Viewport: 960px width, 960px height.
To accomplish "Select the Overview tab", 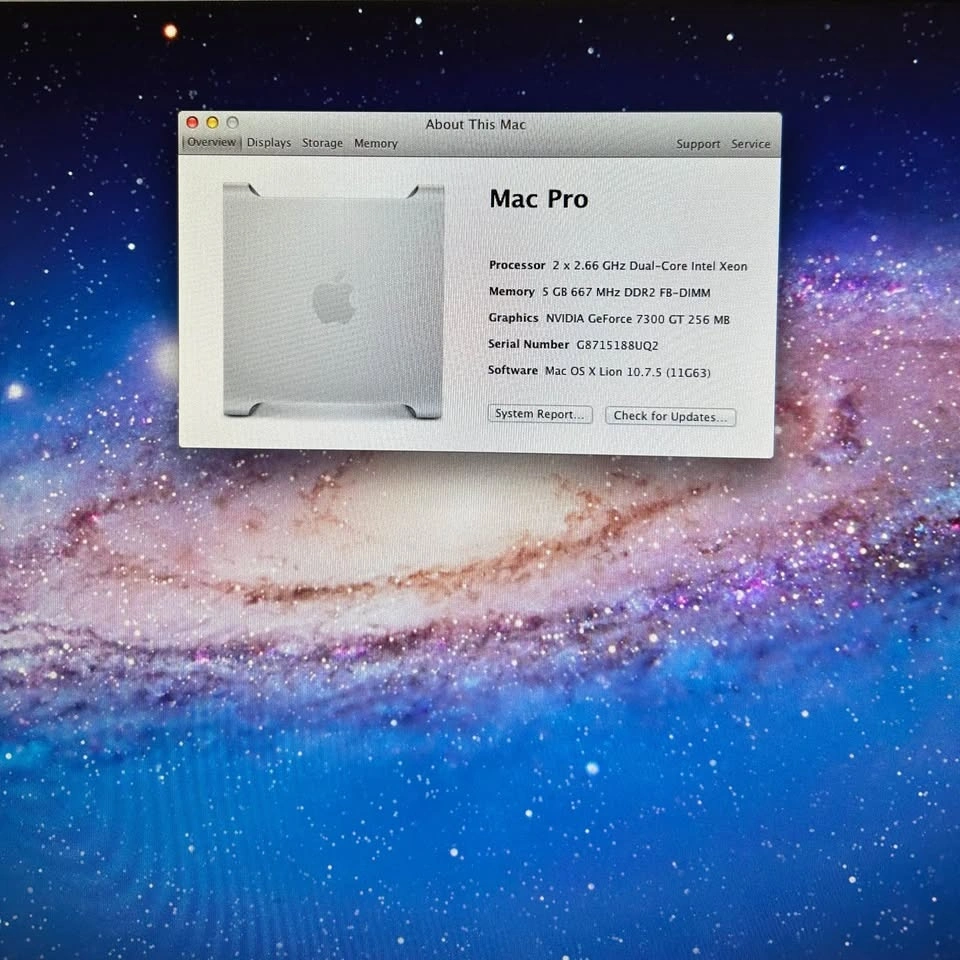I will (x=212, y=143).
